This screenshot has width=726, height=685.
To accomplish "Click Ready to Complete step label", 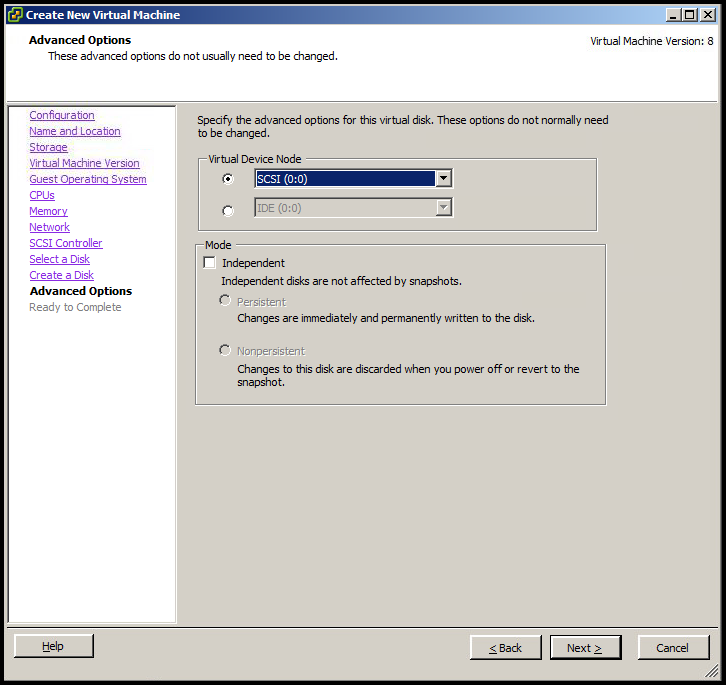I will 75,307.
